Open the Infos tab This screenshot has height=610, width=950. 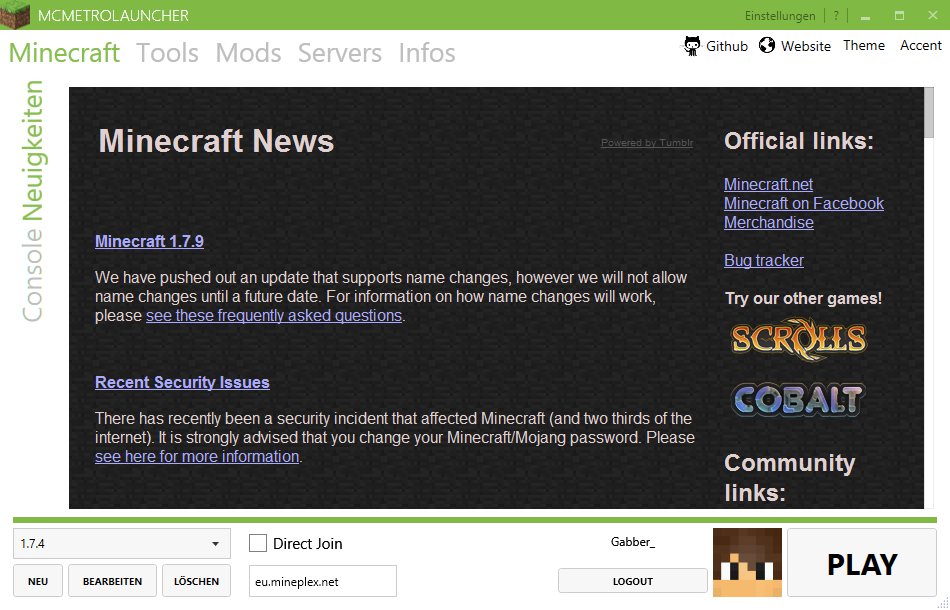click(427, 53)
